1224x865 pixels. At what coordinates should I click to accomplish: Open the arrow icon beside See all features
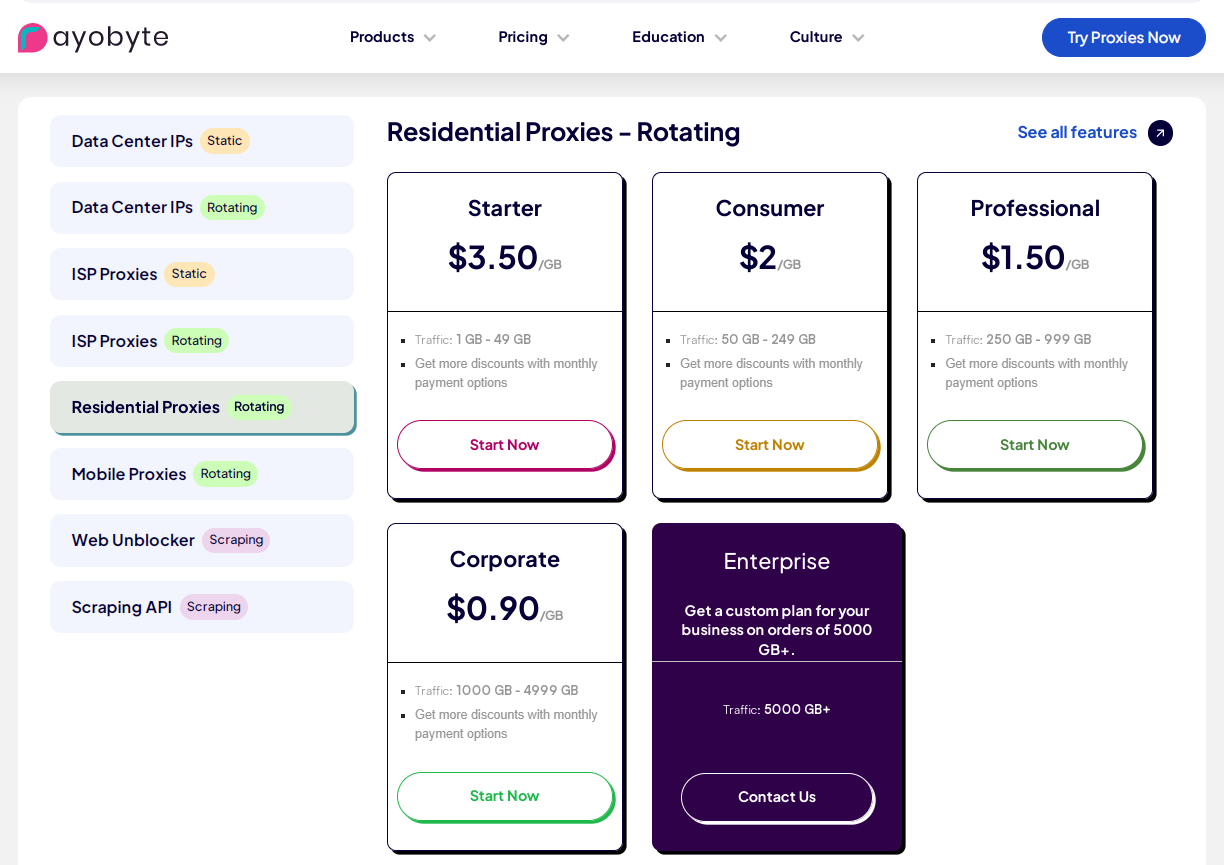[1160, 133]
